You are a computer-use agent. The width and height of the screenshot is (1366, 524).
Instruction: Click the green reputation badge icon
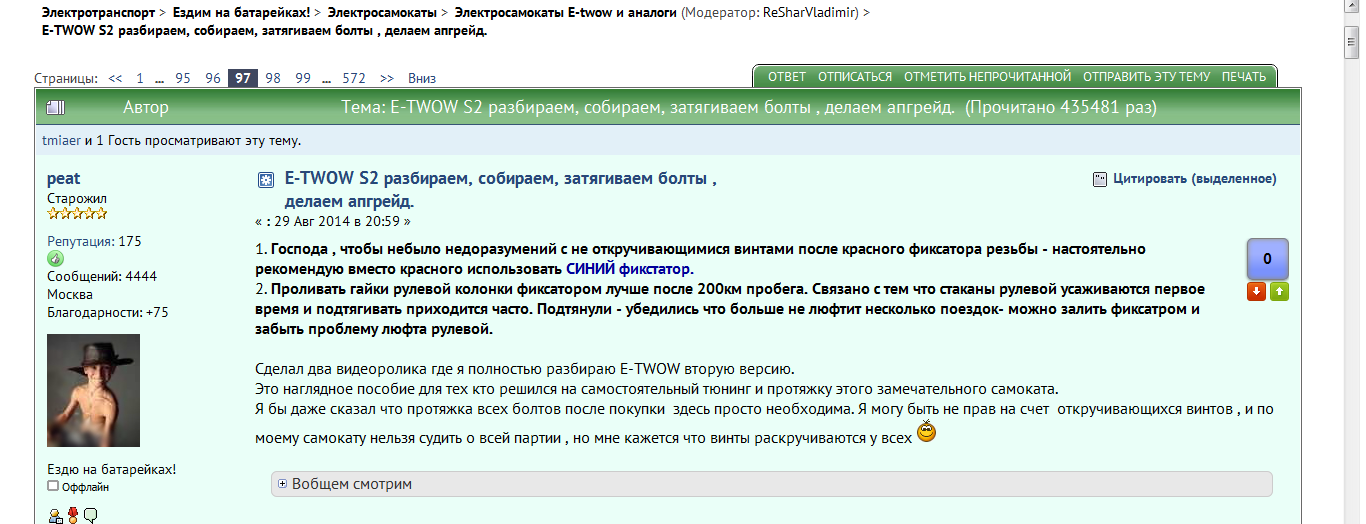(x=55, y=259)
